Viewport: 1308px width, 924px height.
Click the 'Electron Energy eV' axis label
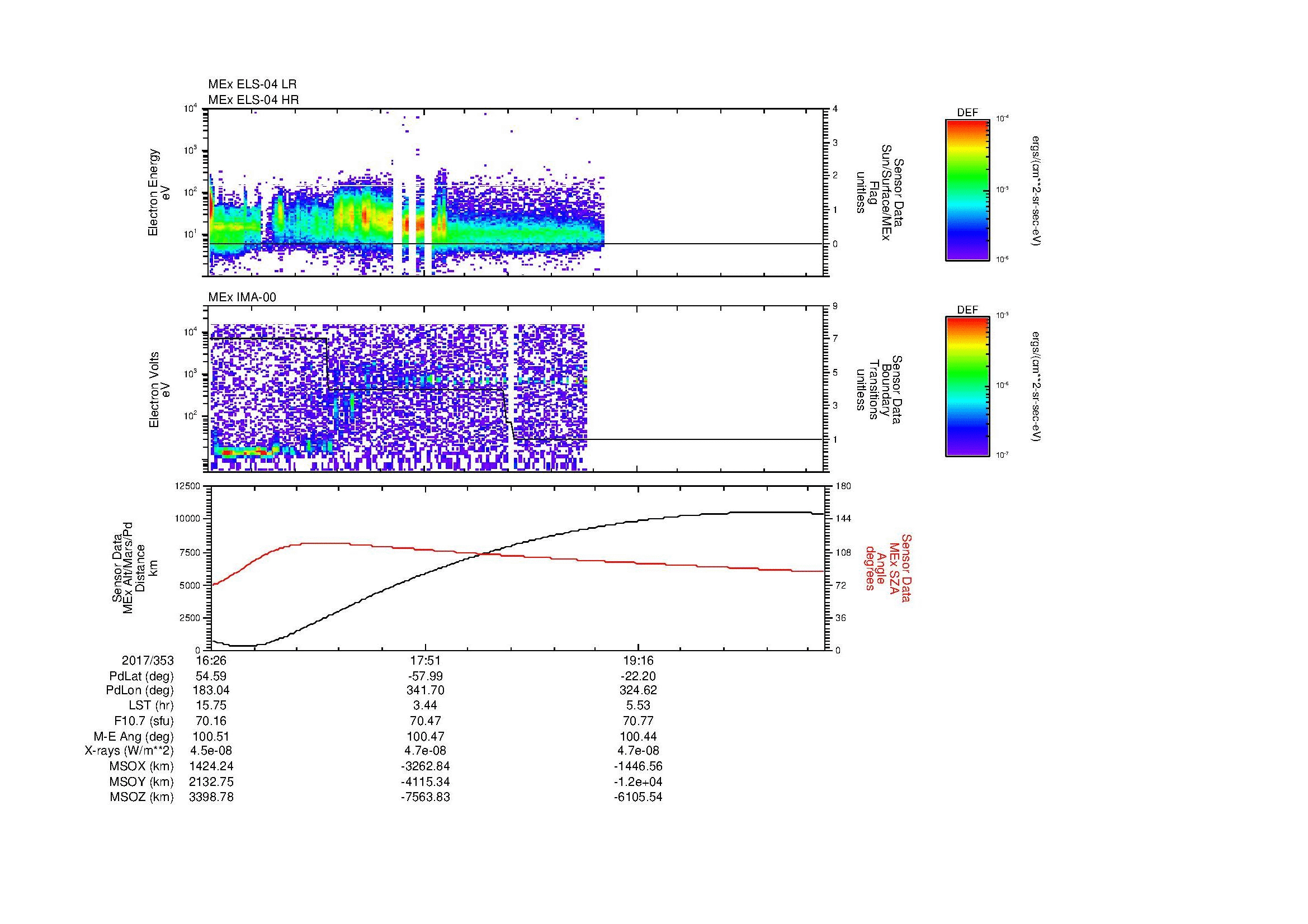pos(159,192)
